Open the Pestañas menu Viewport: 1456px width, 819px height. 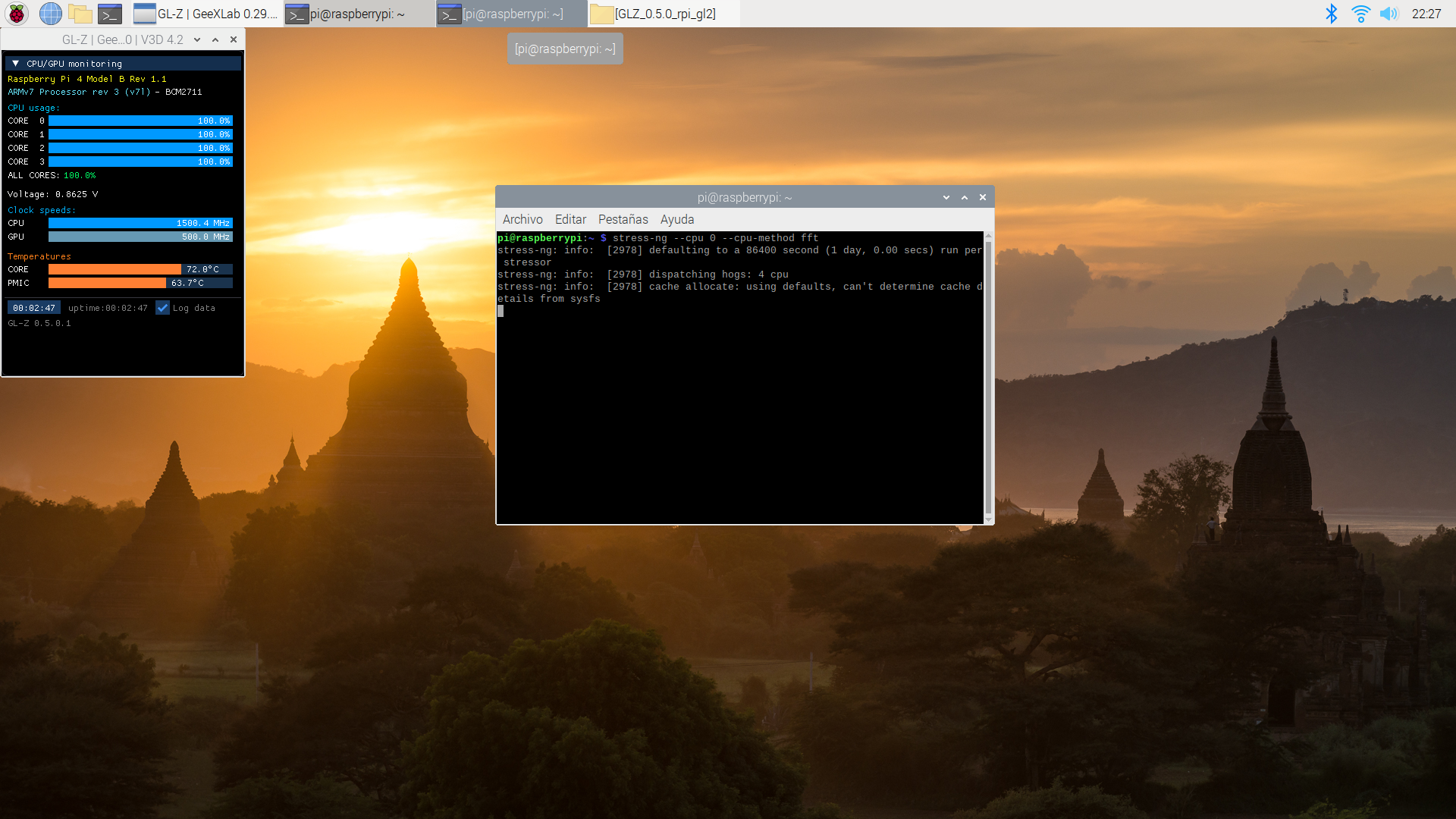(x=623, y=219)
